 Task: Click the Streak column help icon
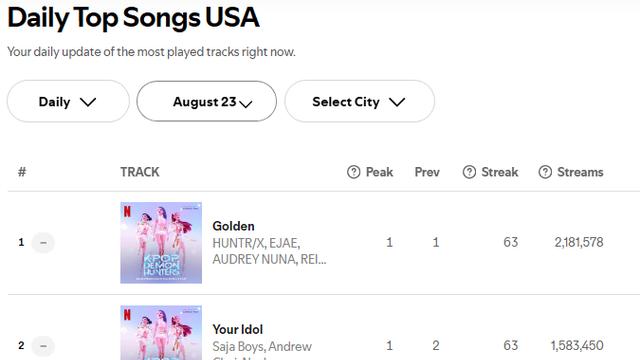[x=469, y=172]
